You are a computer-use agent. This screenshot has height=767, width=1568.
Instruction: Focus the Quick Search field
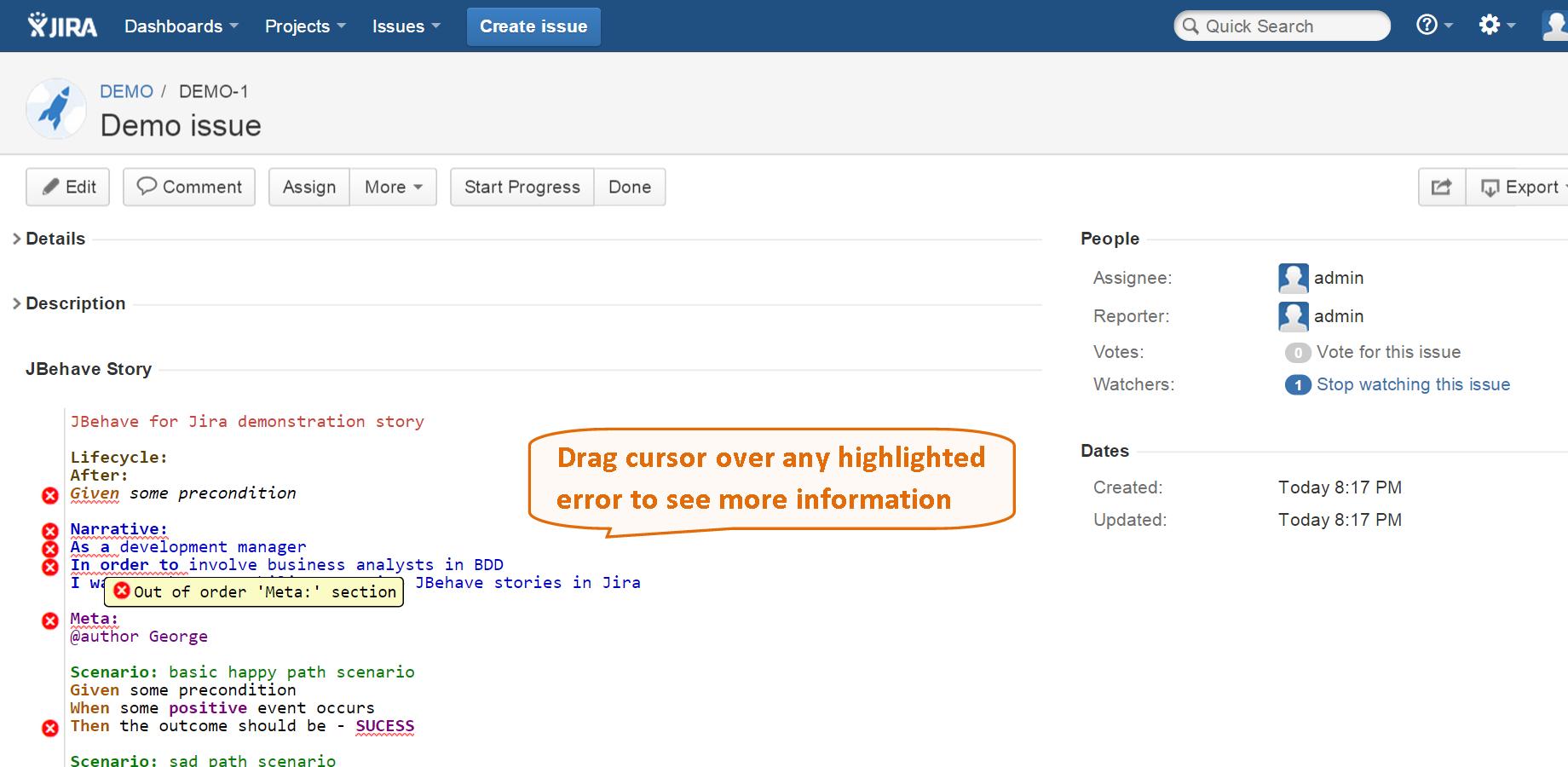[1282, 26]
